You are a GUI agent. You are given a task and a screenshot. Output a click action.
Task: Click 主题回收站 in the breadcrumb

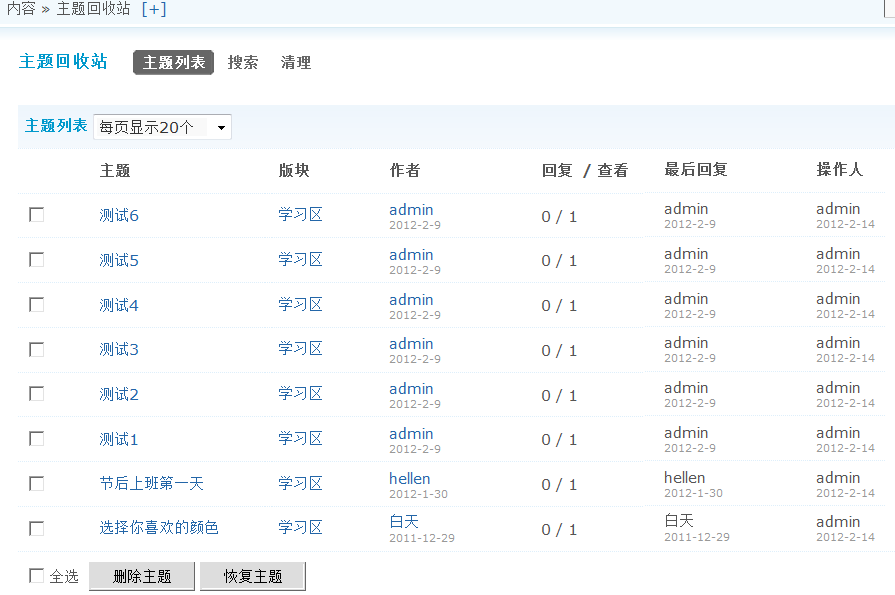pos(93,9)
